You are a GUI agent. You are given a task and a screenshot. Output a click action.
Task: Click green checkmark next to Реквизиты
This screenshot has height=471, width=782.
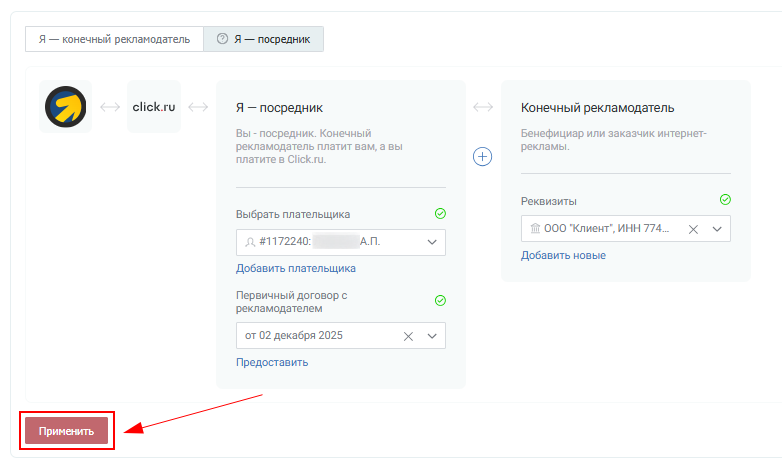[x=725, y=200]
